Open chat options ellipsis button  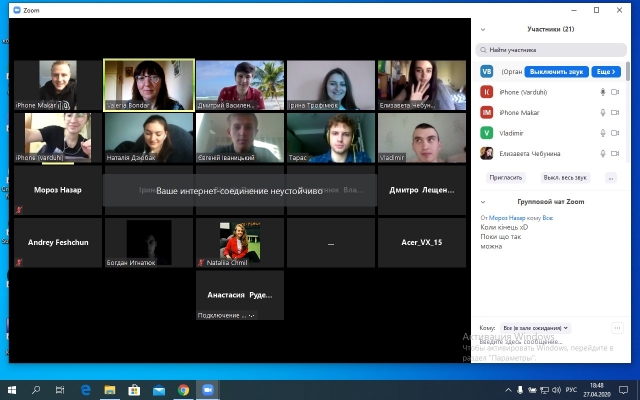(617, 328)
